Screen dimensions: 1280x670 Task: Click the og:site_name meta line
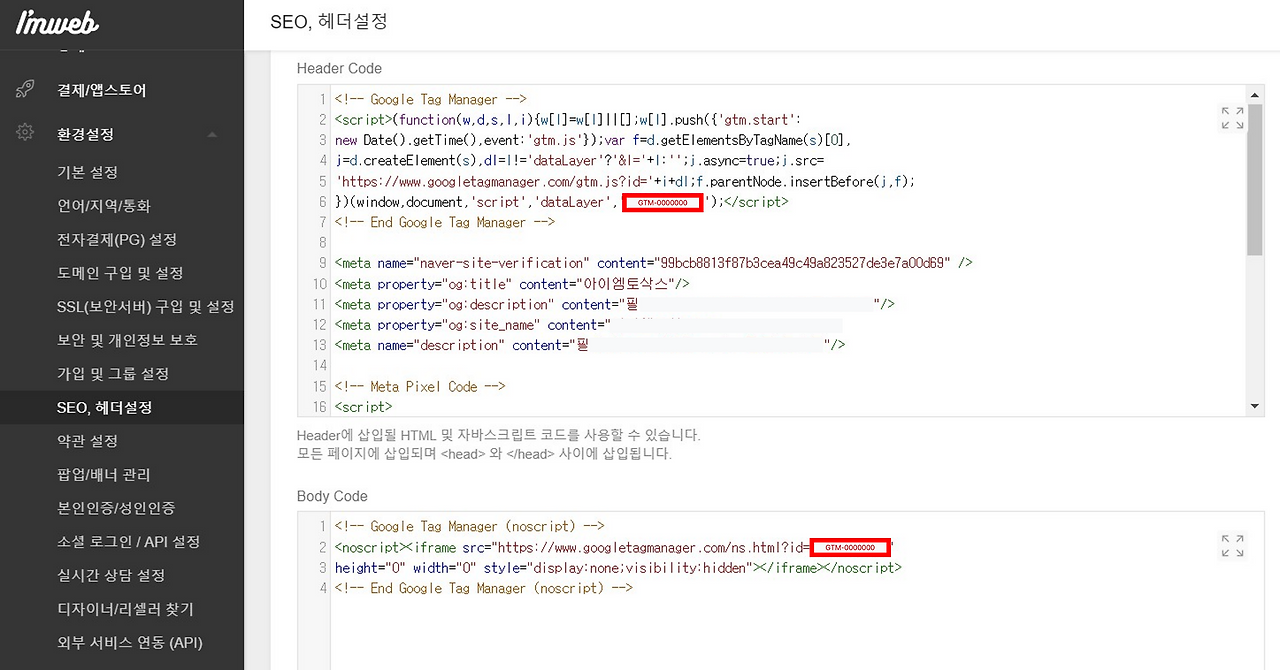click(588, 325)
